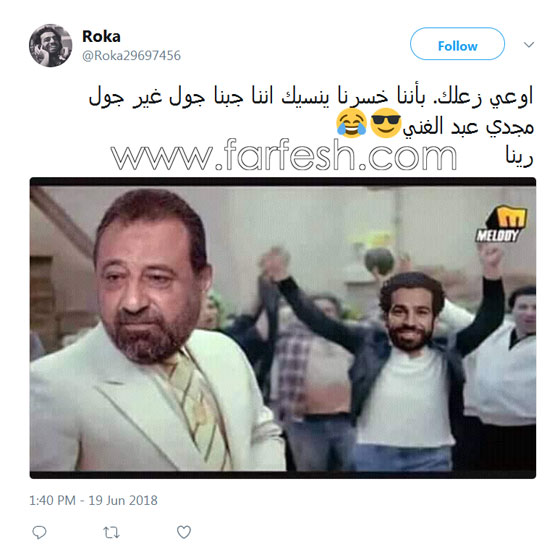
Task: Click the www.farfesh.com watermark text
Action: [284, 155]
